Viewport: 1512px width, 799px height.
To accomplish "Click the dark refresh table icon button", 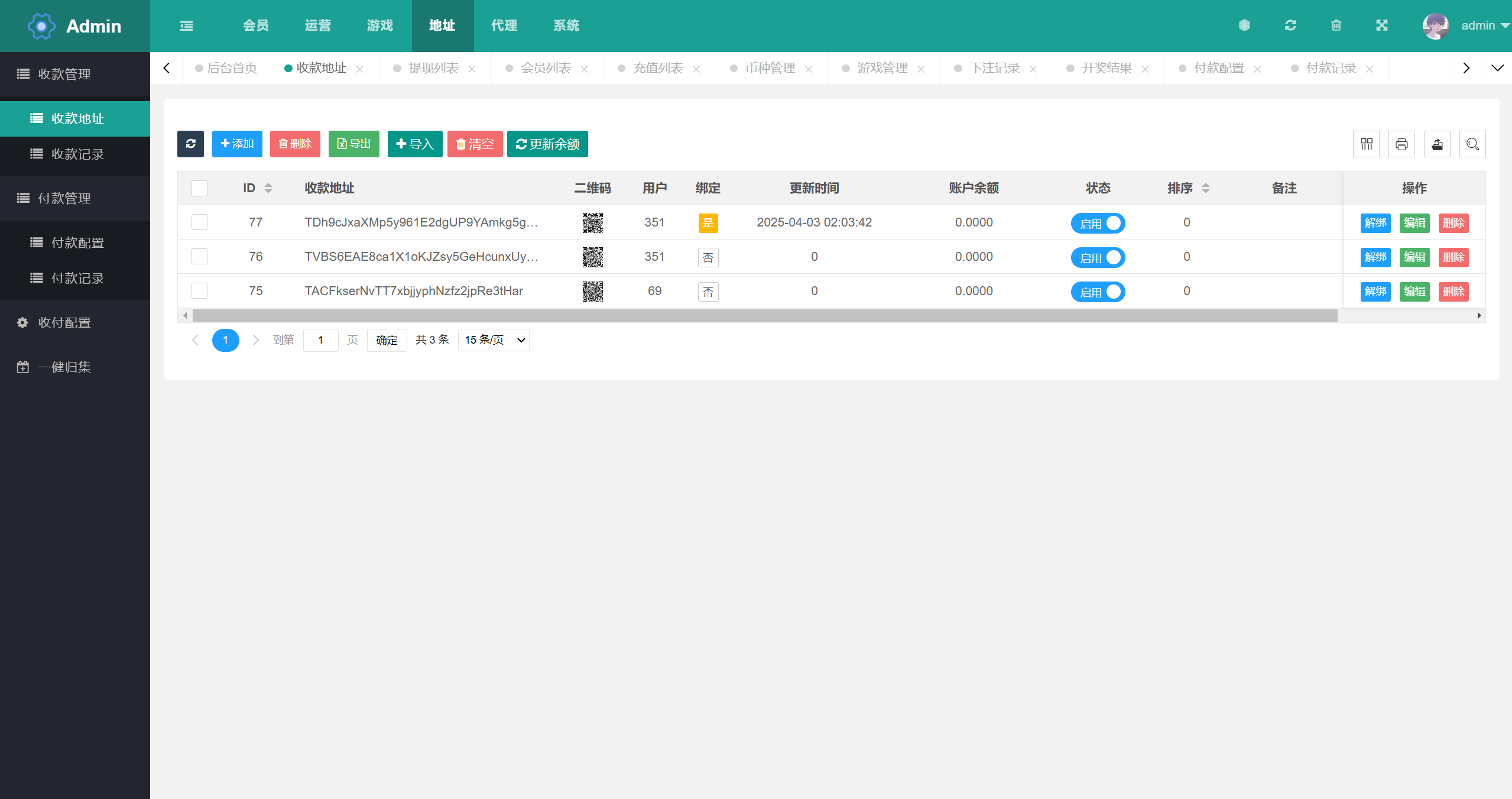I will (190, 144).
